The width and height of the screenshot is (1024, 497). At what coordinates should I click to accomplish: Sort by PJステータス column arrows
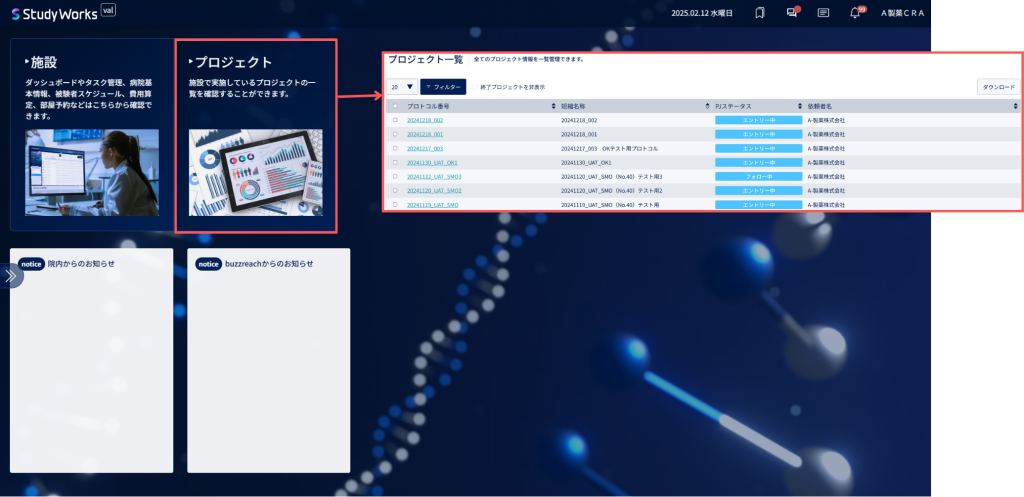tap(800, 106)
